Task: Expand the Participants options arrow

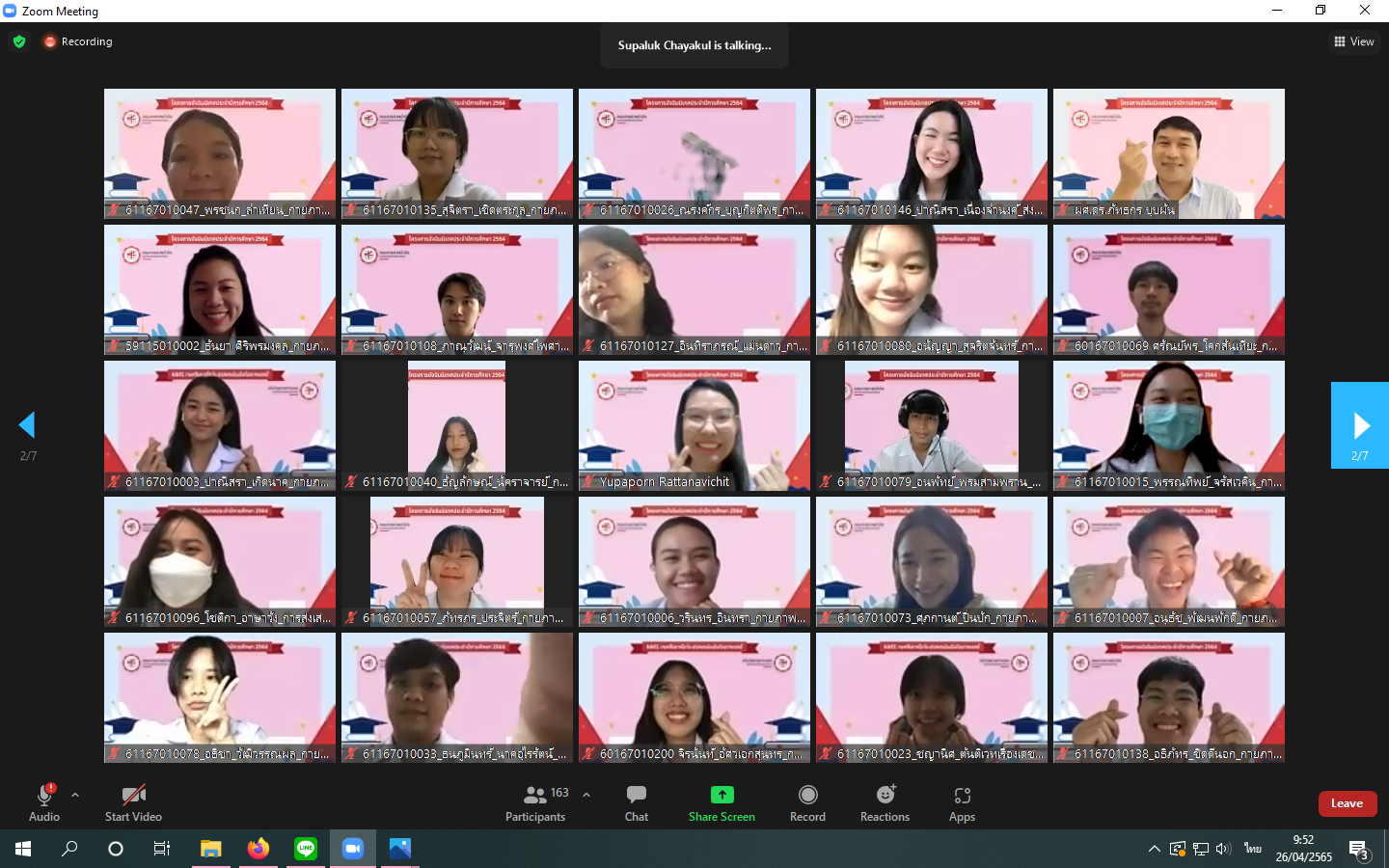Action: [586, 795]
